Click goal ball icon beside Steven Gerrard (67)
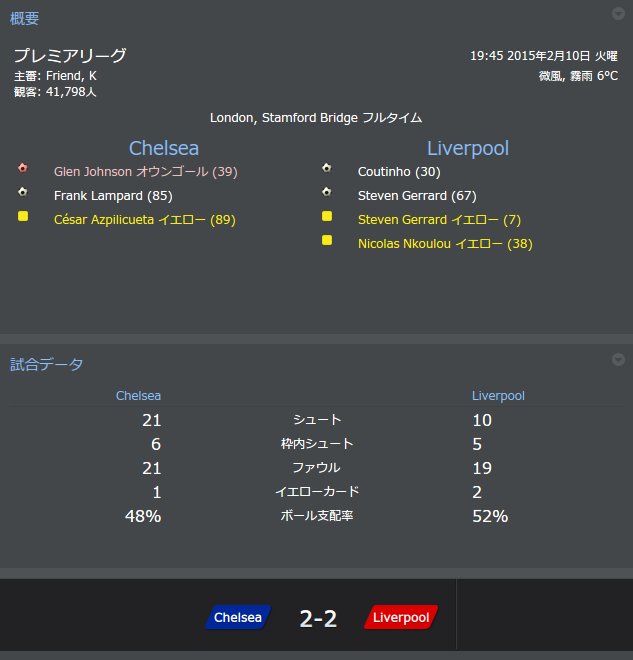This screenshot has height=660, width=633. click(x=327, y=192)
